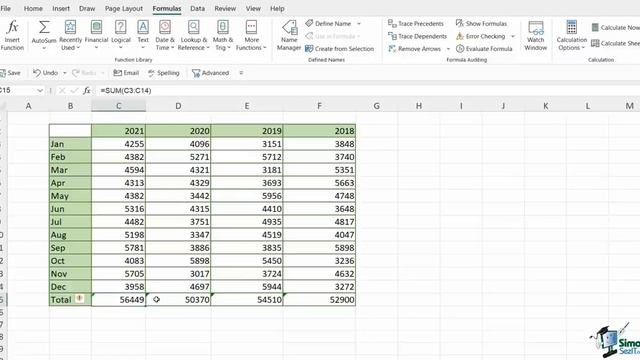The width and height of the screenshot is (640, 360).
Task: Select the Total label cell
Action: (x=70, y=300)
